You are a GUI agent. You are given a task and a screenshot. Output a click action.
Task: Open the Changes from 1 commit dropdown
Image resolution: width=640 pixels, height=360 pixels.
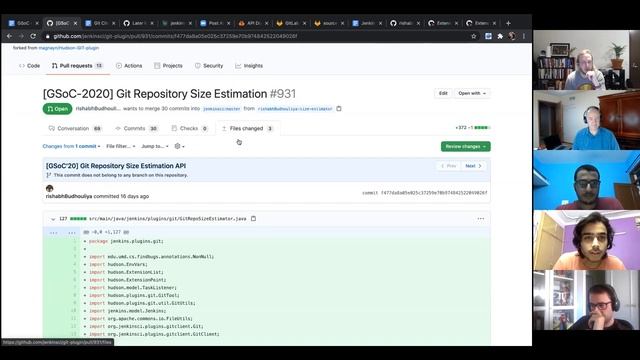pyautogui.click(x=71, y=146)
